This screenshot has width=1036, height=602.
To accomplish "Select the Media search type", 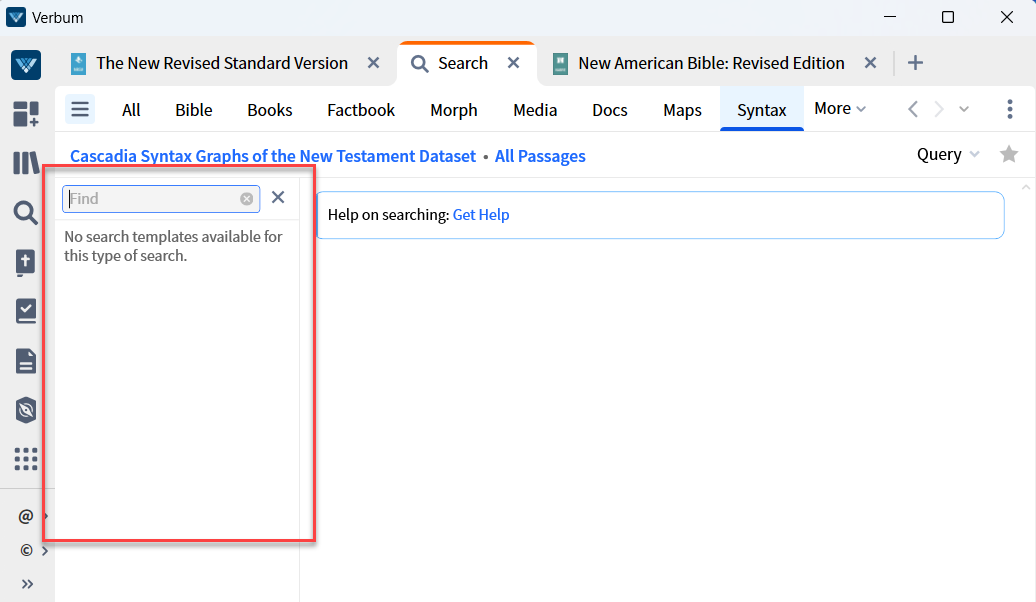I will click(535, 110).
